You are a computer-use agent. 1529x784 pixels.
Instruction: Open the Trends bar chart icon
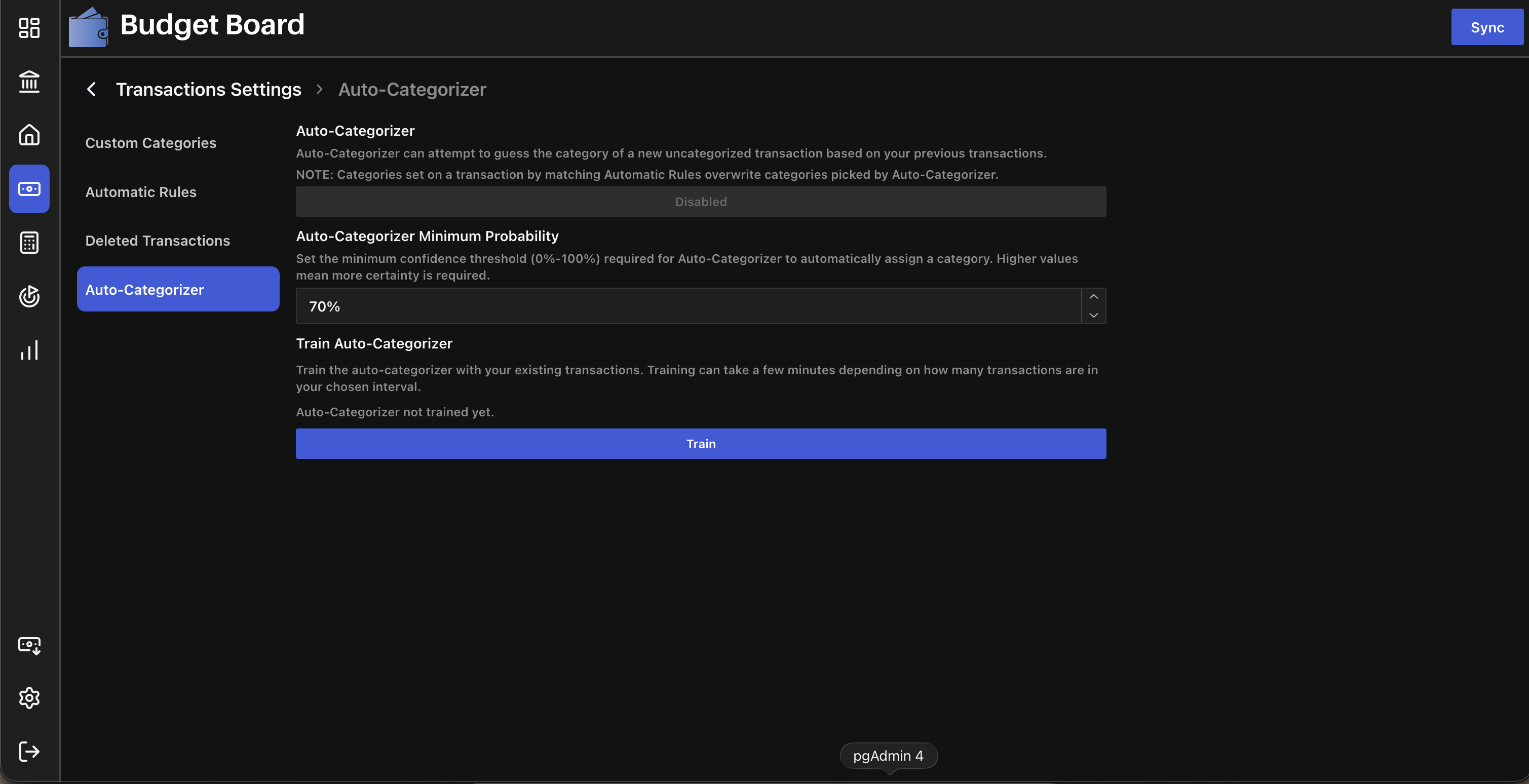(x=29, y=350)
